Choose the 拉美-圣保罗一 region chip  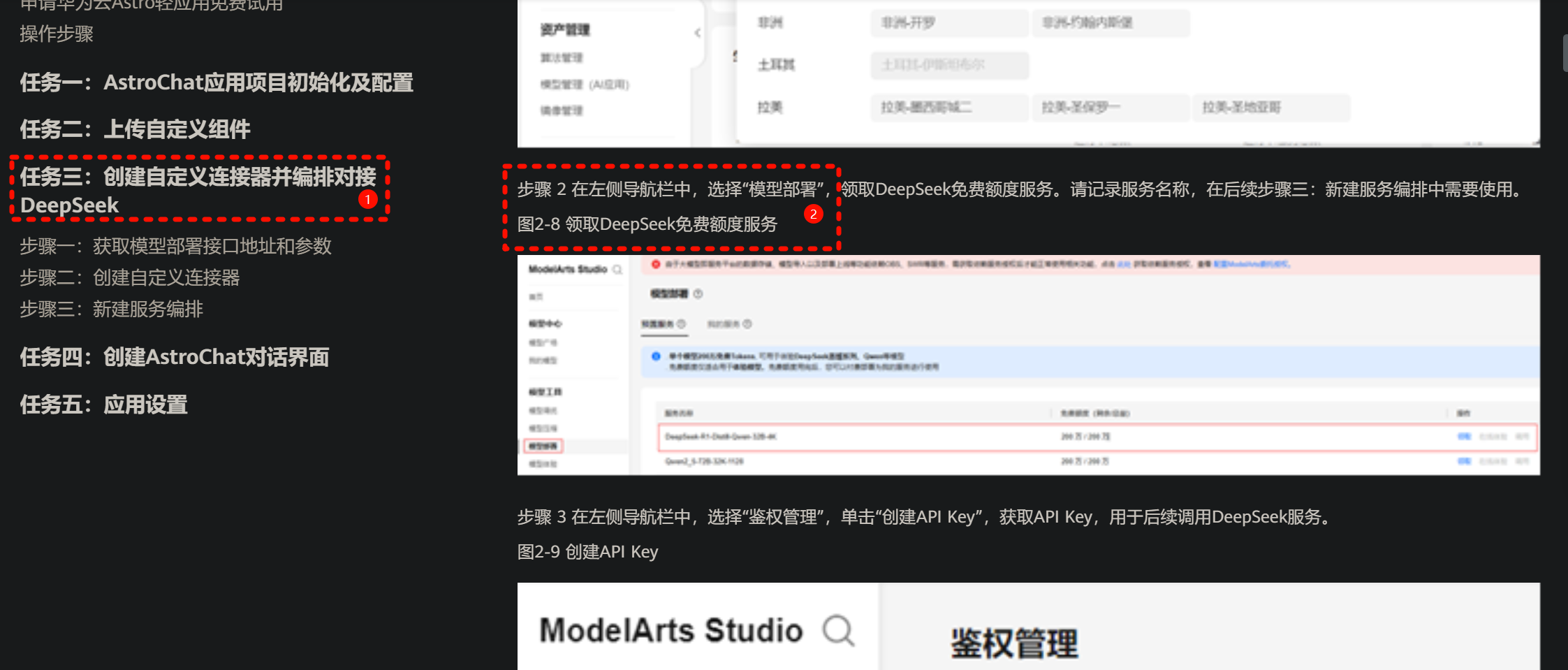click(x=1111, y=108)
